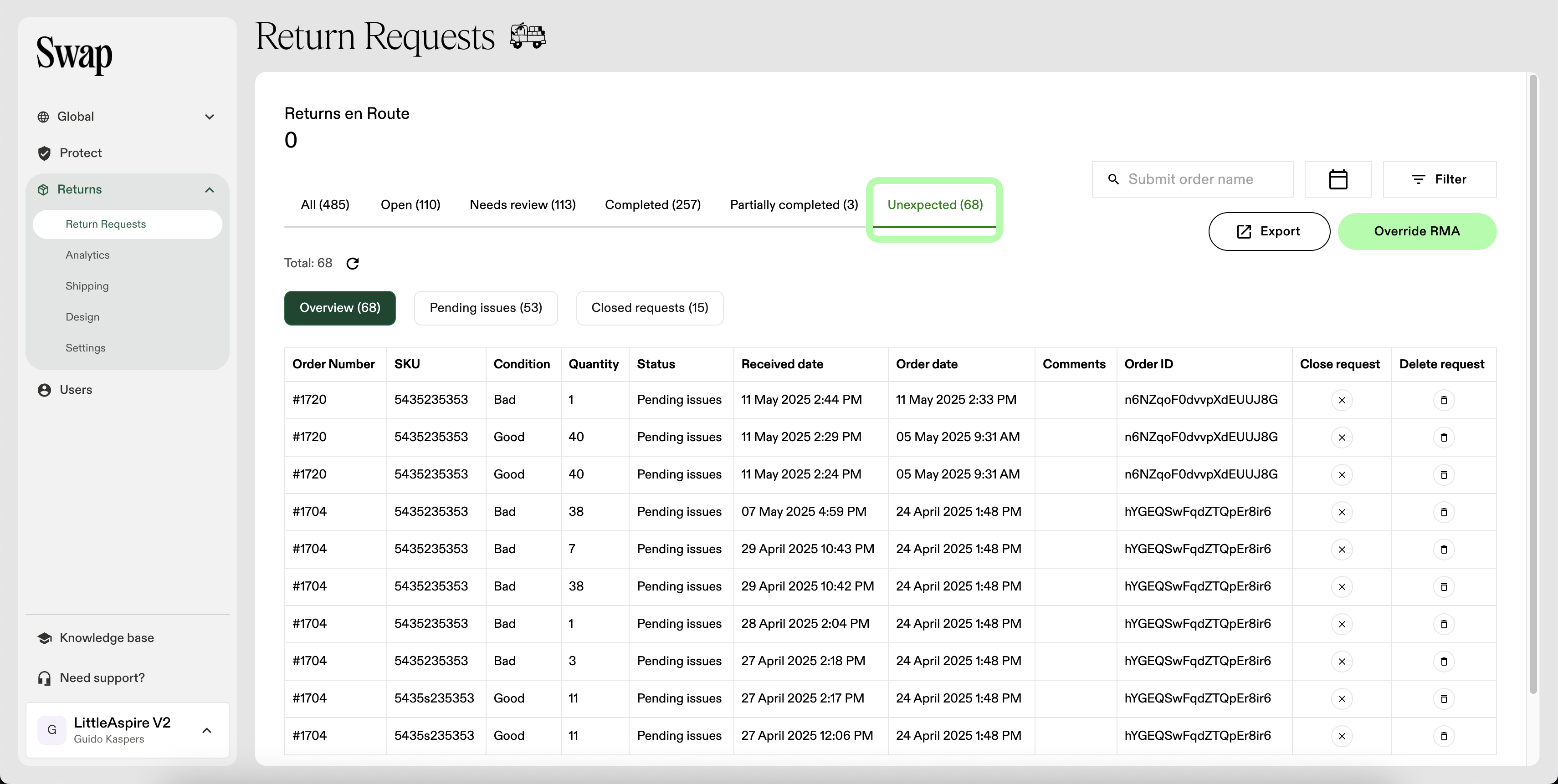1558x784 pixels.
Task: Open the calendar date picker
Action: 1338,179
